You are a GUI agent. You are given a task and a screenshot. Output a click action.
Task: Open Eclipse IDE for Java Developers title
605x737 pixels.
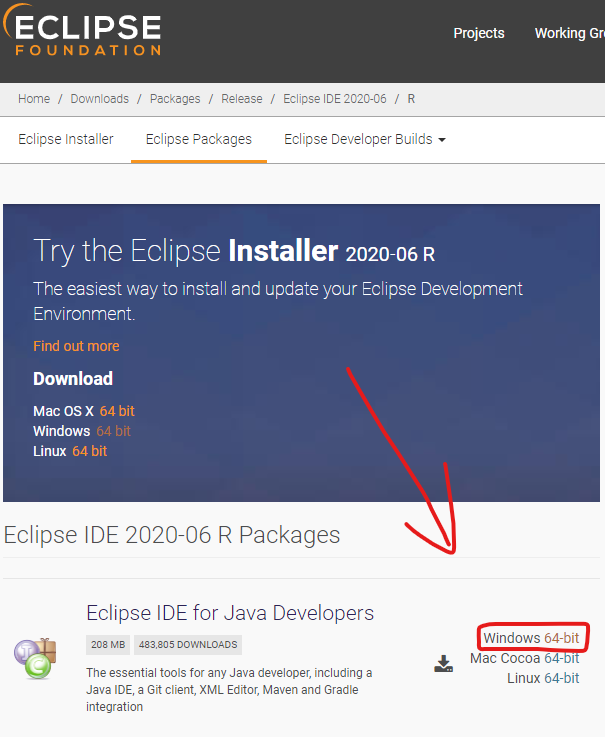pyautogui.click(x=230, y=613)
